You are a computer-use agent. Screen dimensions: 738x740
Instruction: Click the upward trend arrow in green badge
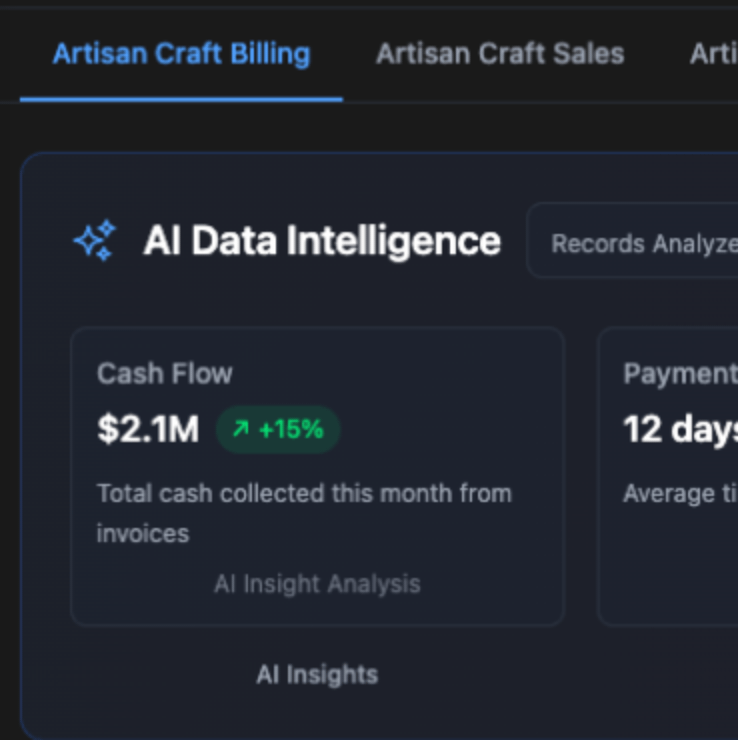point(240,429)
